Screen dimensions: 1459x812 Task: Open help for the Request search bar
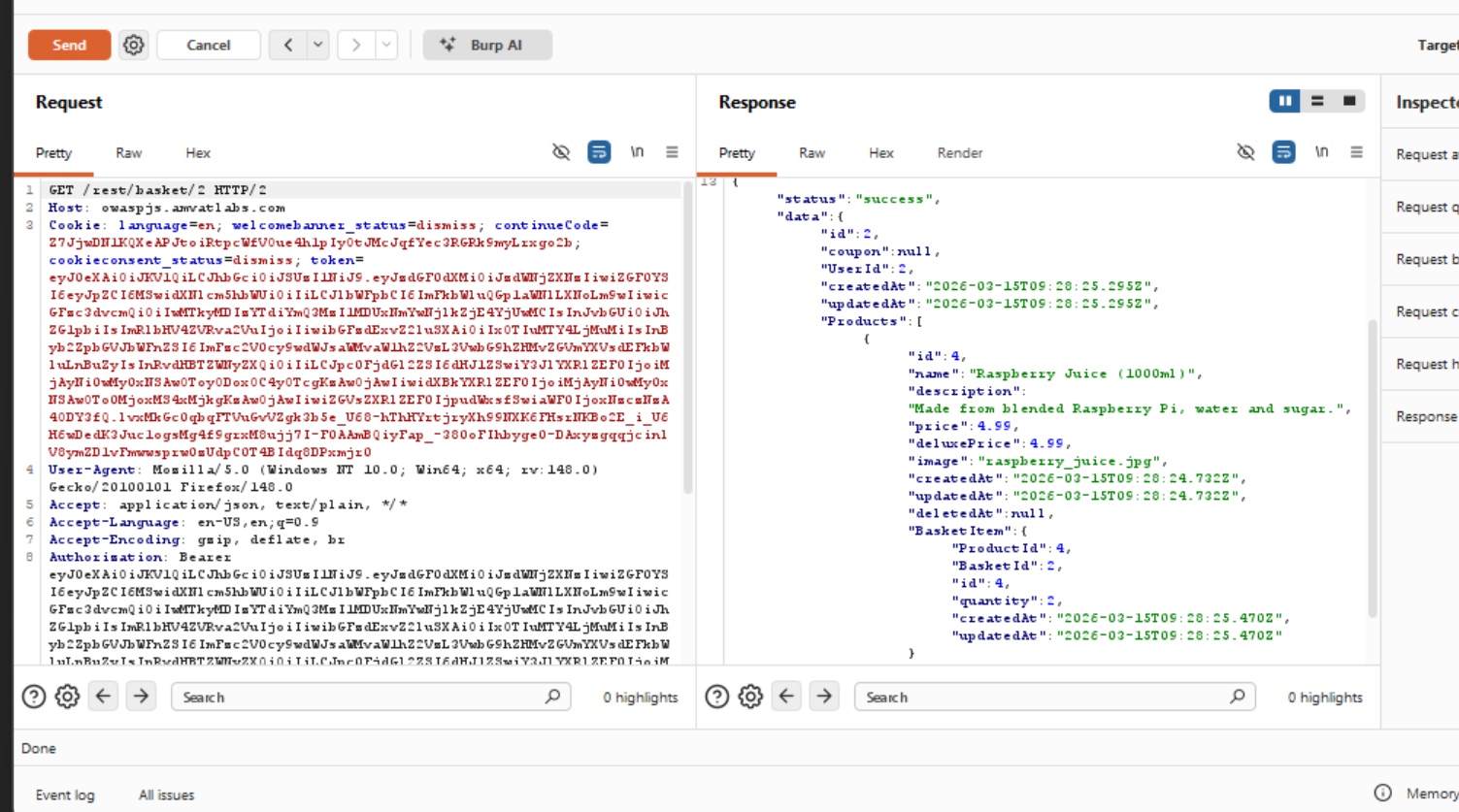tap(34, 697)
